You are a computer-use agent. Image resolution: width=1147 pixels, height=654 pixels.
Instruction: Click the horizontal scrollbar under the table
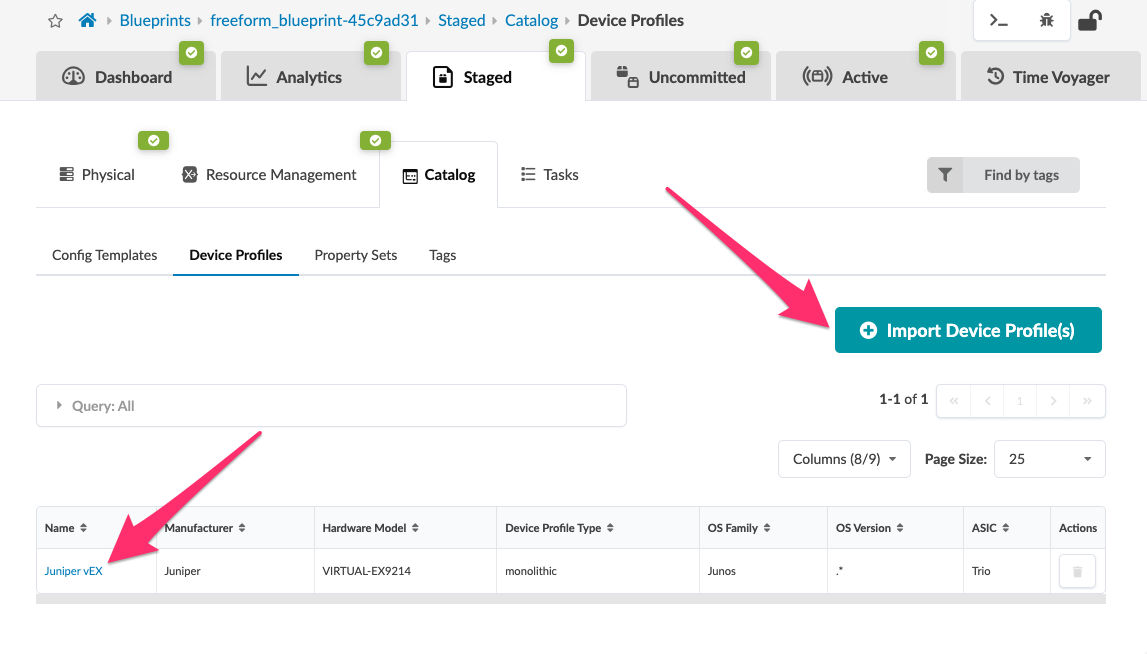[x=571, y=599]
